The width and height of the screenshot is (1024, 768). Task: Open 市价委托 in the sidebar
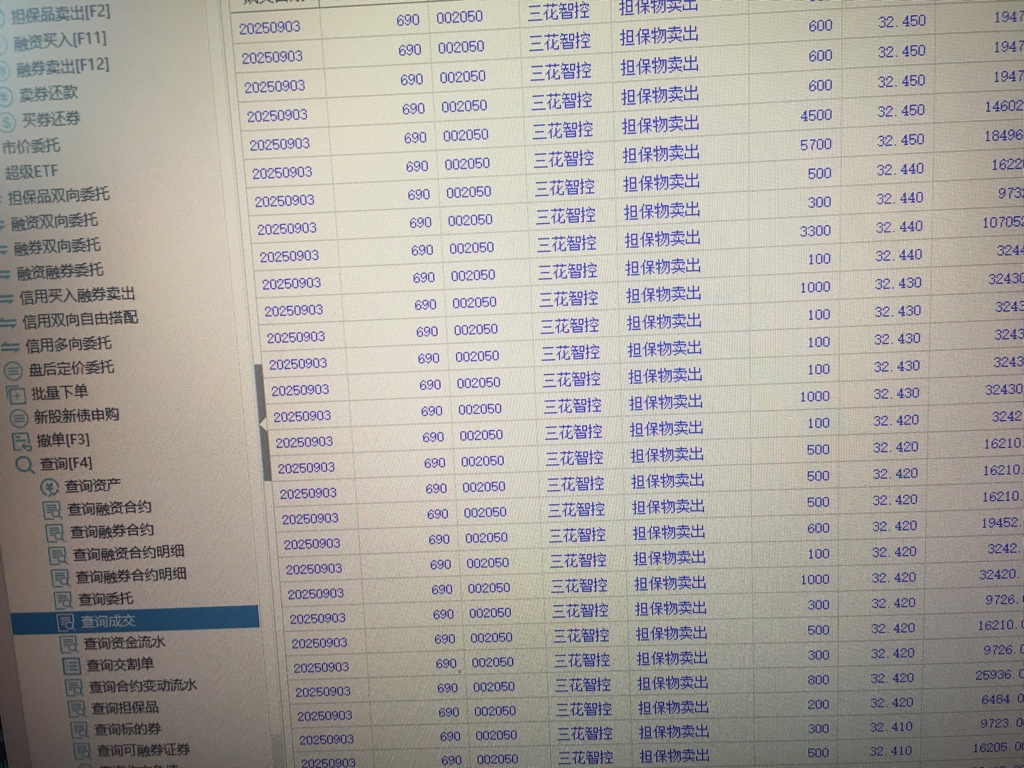[x=31, y=146]
